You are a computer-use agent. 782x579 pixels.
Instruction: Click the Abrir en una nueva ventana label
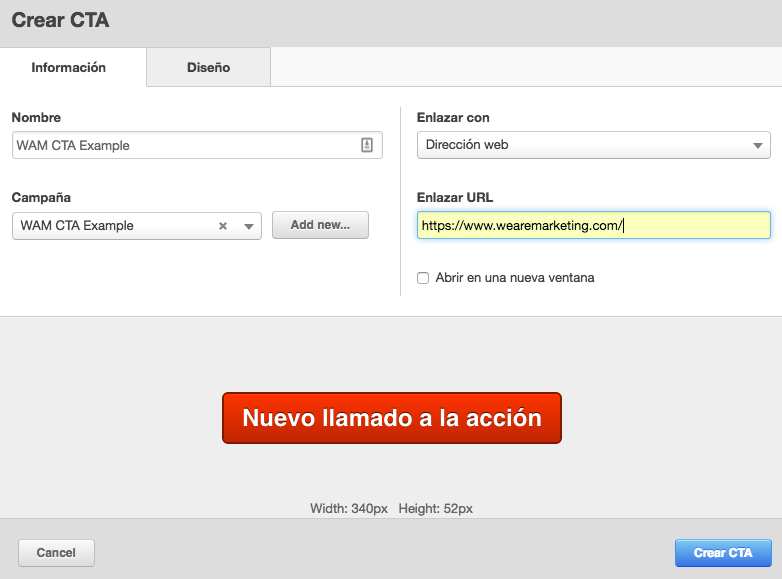[515, 278]
